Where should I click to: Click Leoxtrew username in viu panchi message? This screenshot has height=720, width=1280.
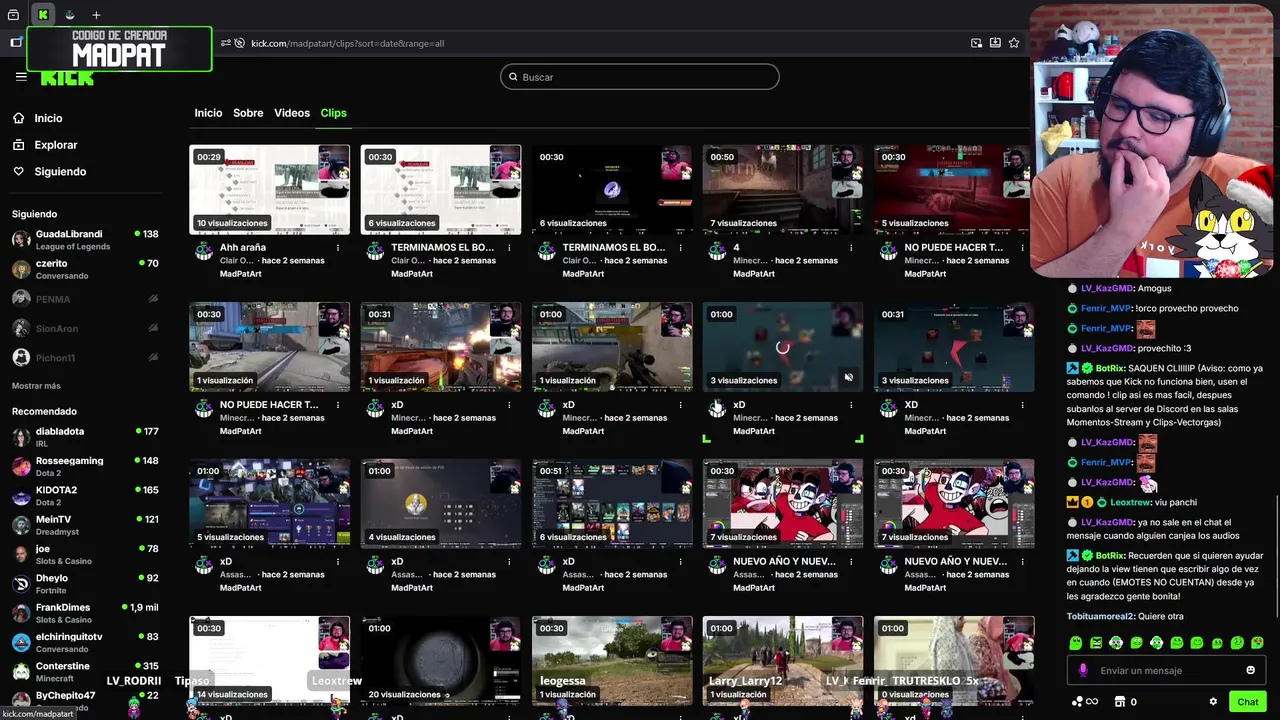[1130, 502]
